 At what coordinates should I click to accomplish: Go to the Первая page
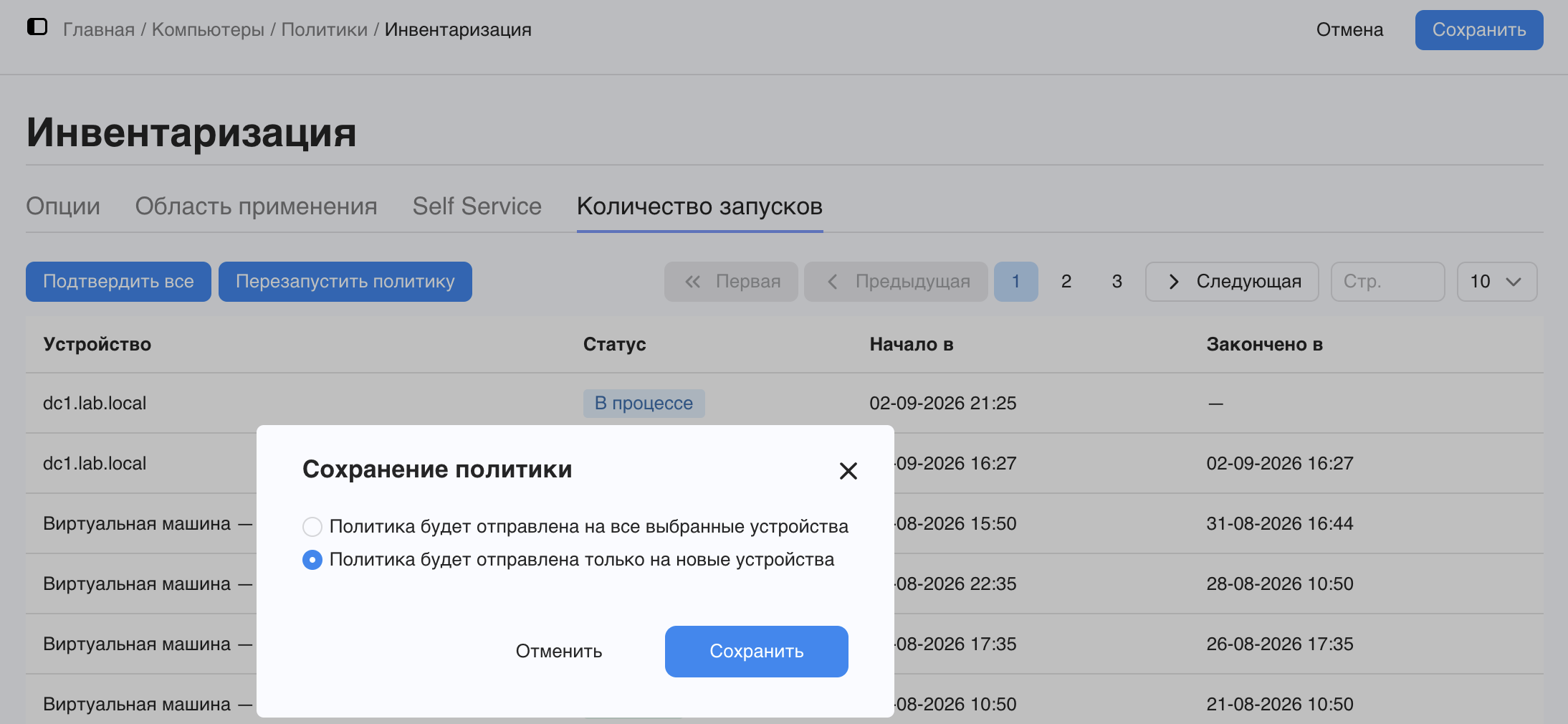731,282
